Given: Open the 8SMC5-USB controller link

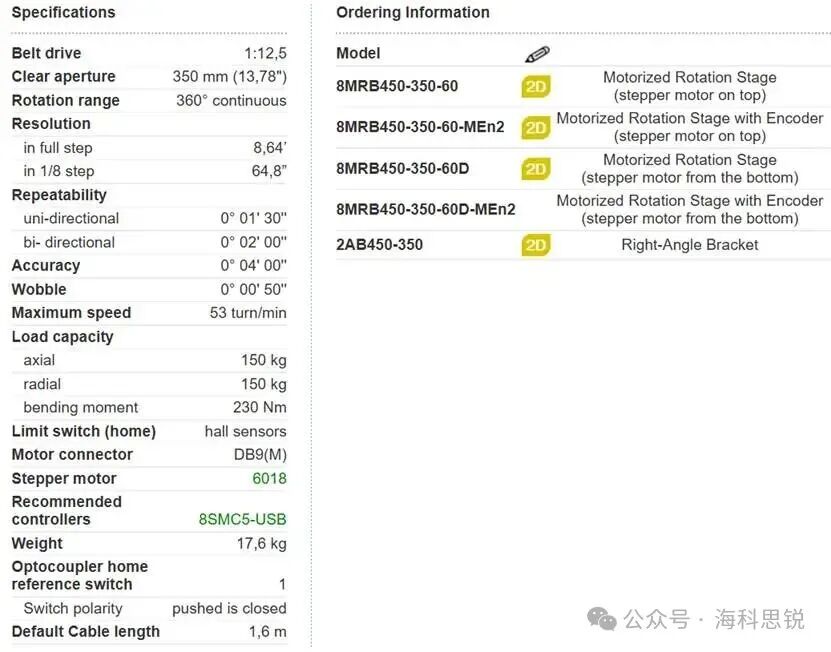Looking at the screenshot, I should 243,519.
